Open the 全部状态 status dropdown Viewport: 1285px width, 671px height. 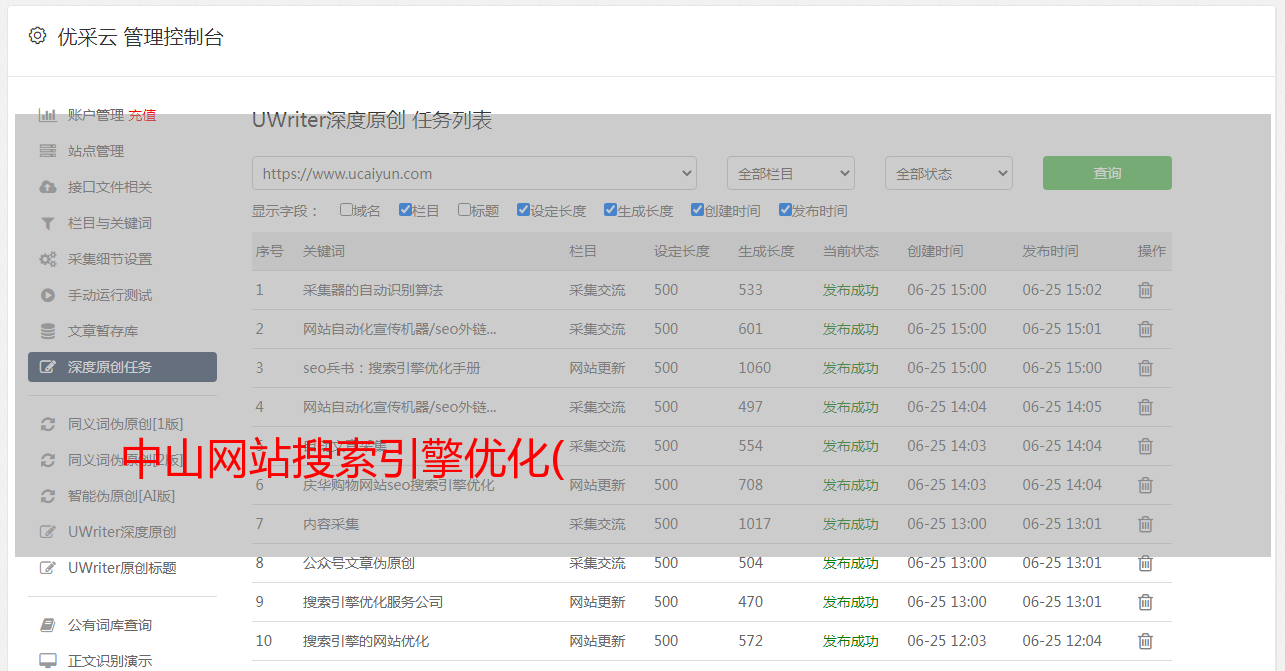tap(948, 173)
